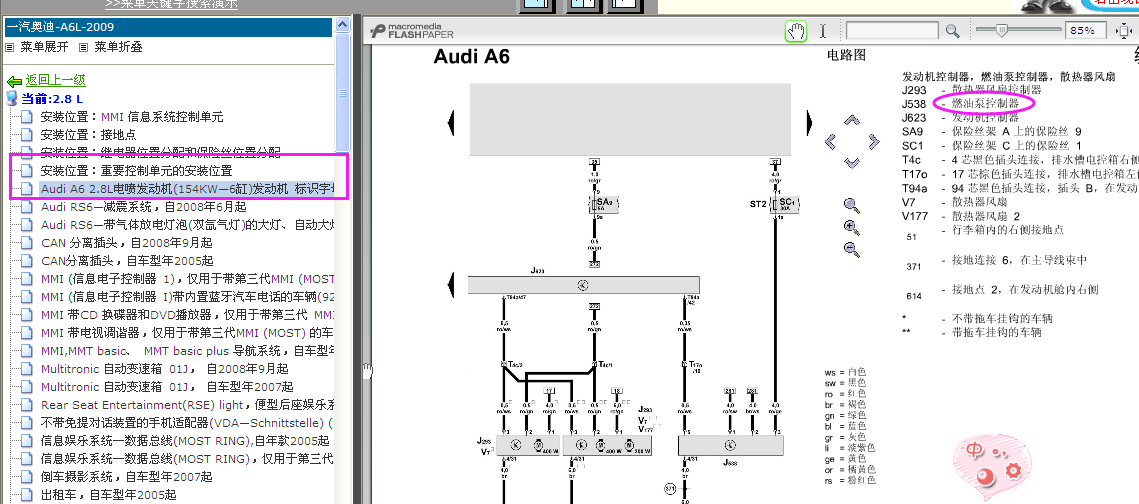
Task: Click the green back arrow icon
Action: (15, 81)
